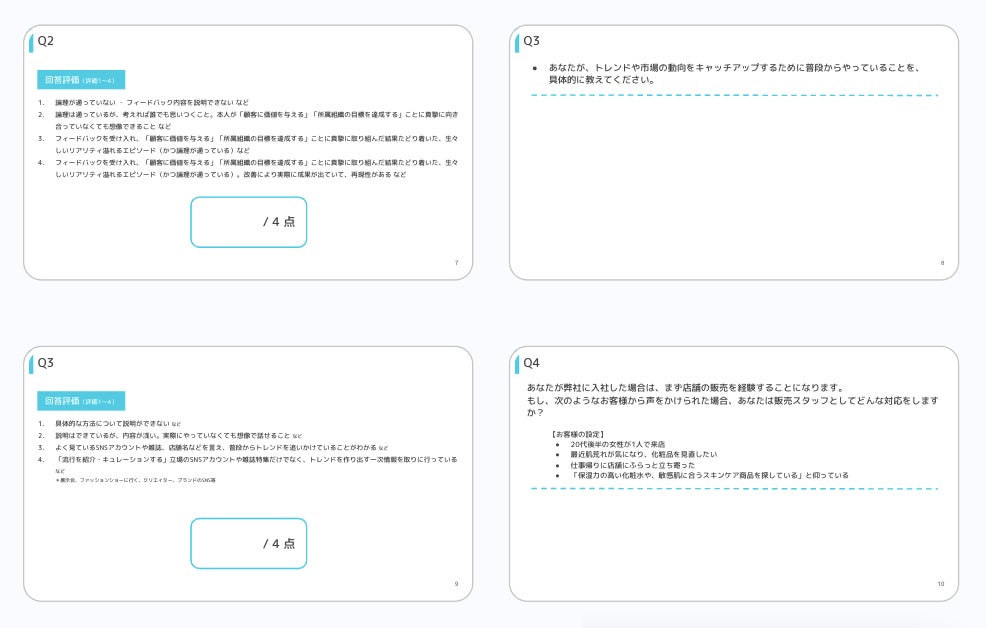Click the bullet '「保湿力の高い化粧水や、敏感肌に合う...'
This screenshot has width=986, height=628.
coord(709,476)
